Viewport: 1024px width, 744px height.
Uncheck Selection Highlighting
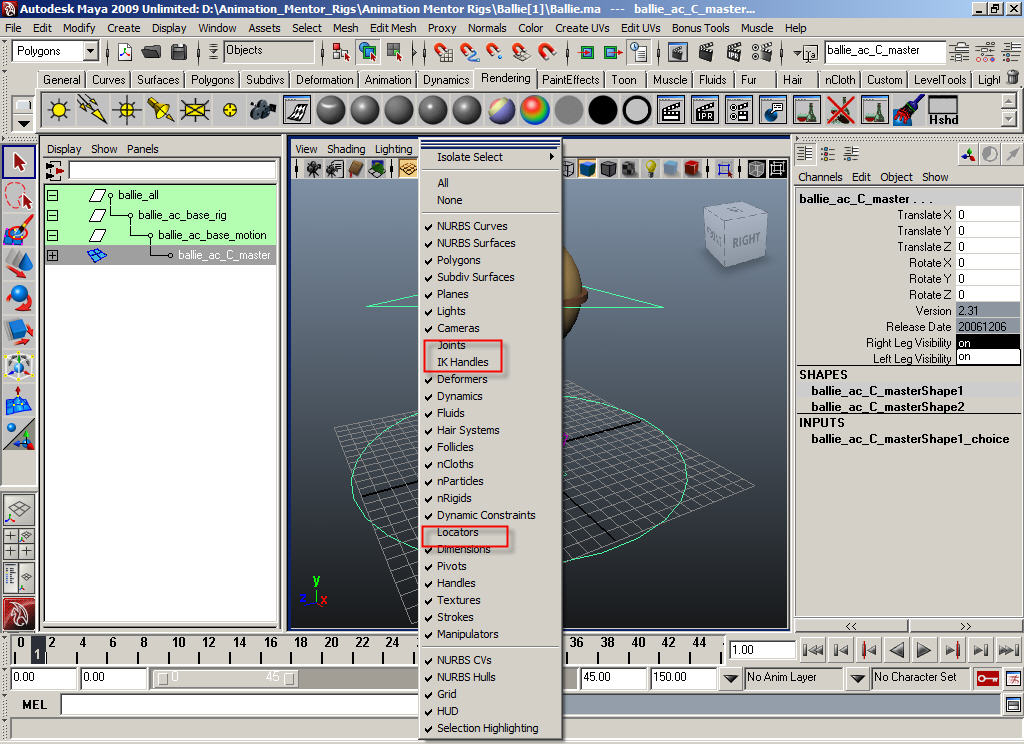487,728
